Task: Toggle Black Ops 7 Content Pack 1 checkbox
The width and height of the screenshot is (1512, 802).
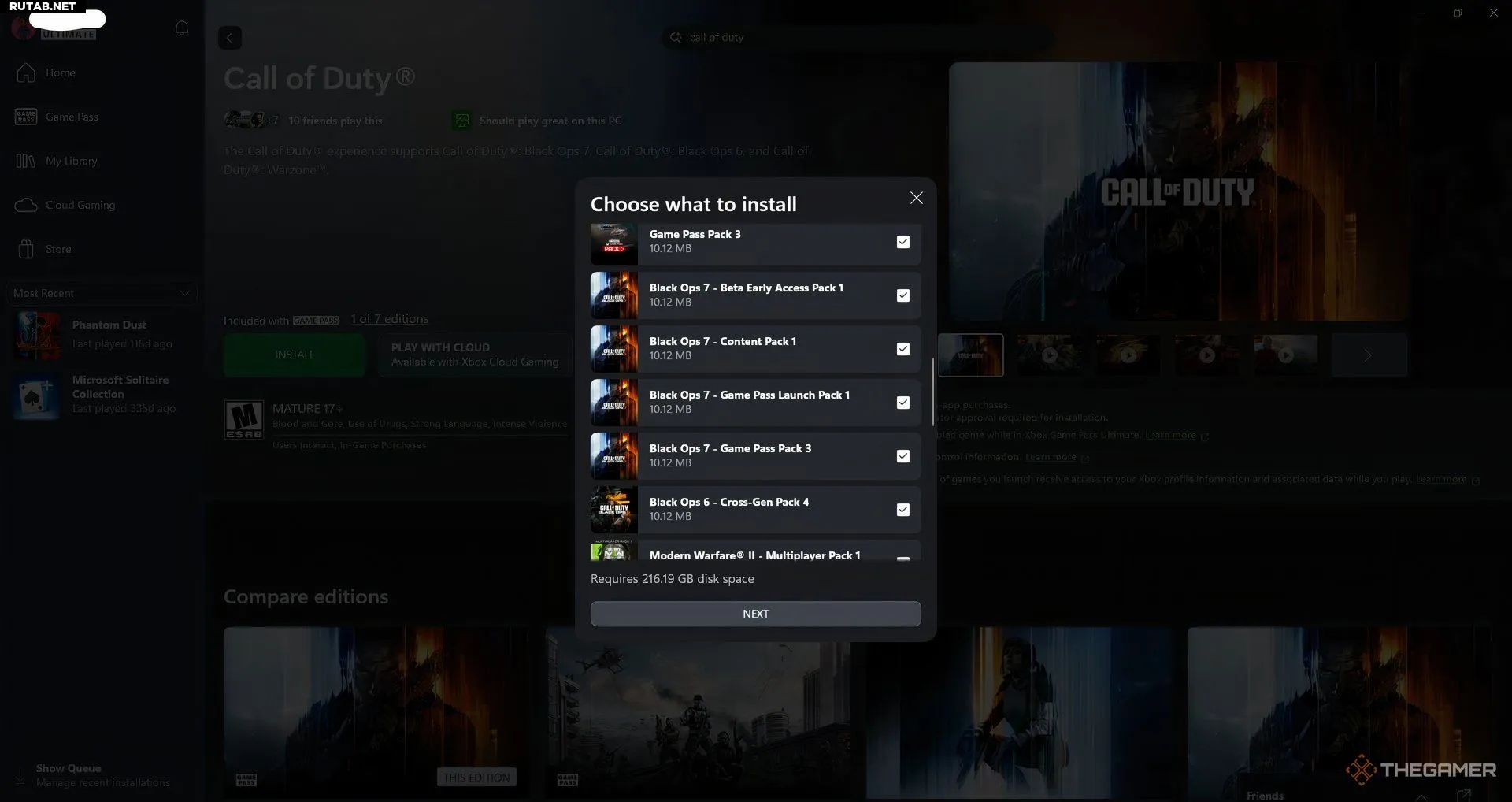Action: pos(903,349)
